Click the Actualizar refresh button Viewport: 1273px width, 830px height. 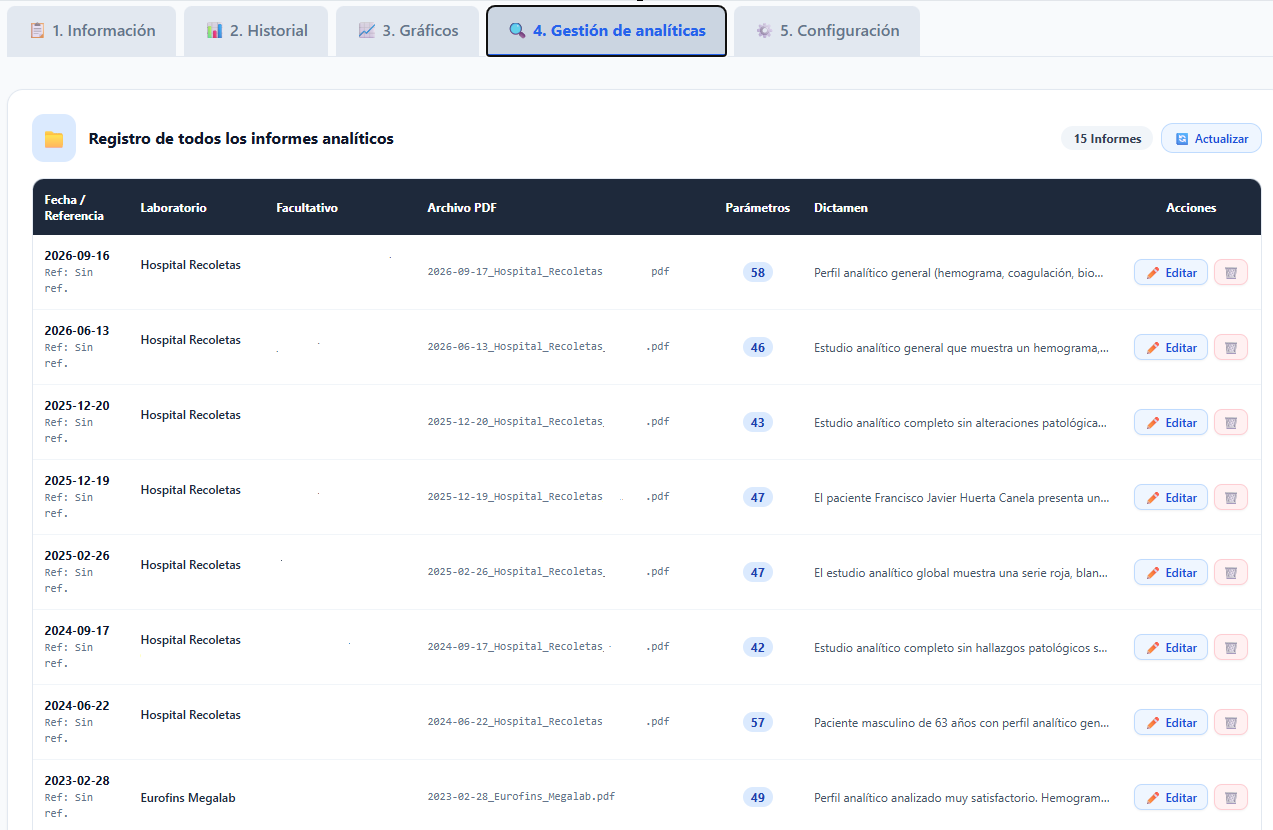point(1211,139)
